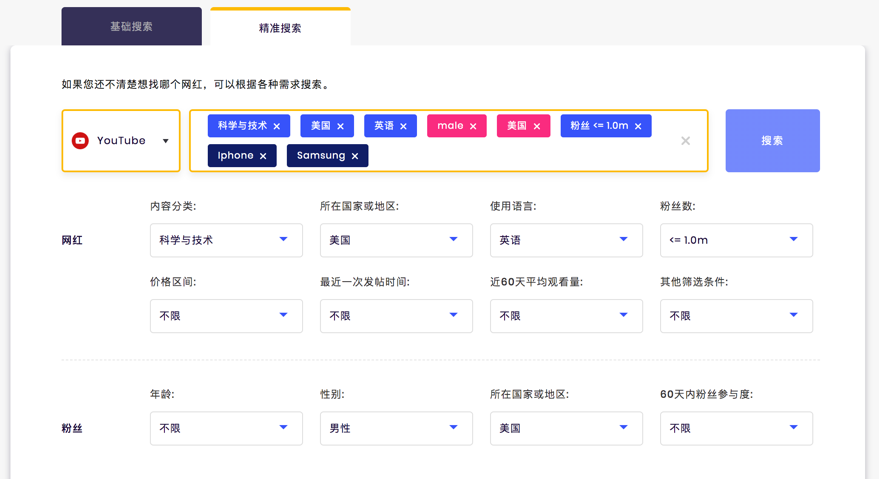Remove the 科学与技术 tag
This screenshot has height=479, width=879.
277,127
